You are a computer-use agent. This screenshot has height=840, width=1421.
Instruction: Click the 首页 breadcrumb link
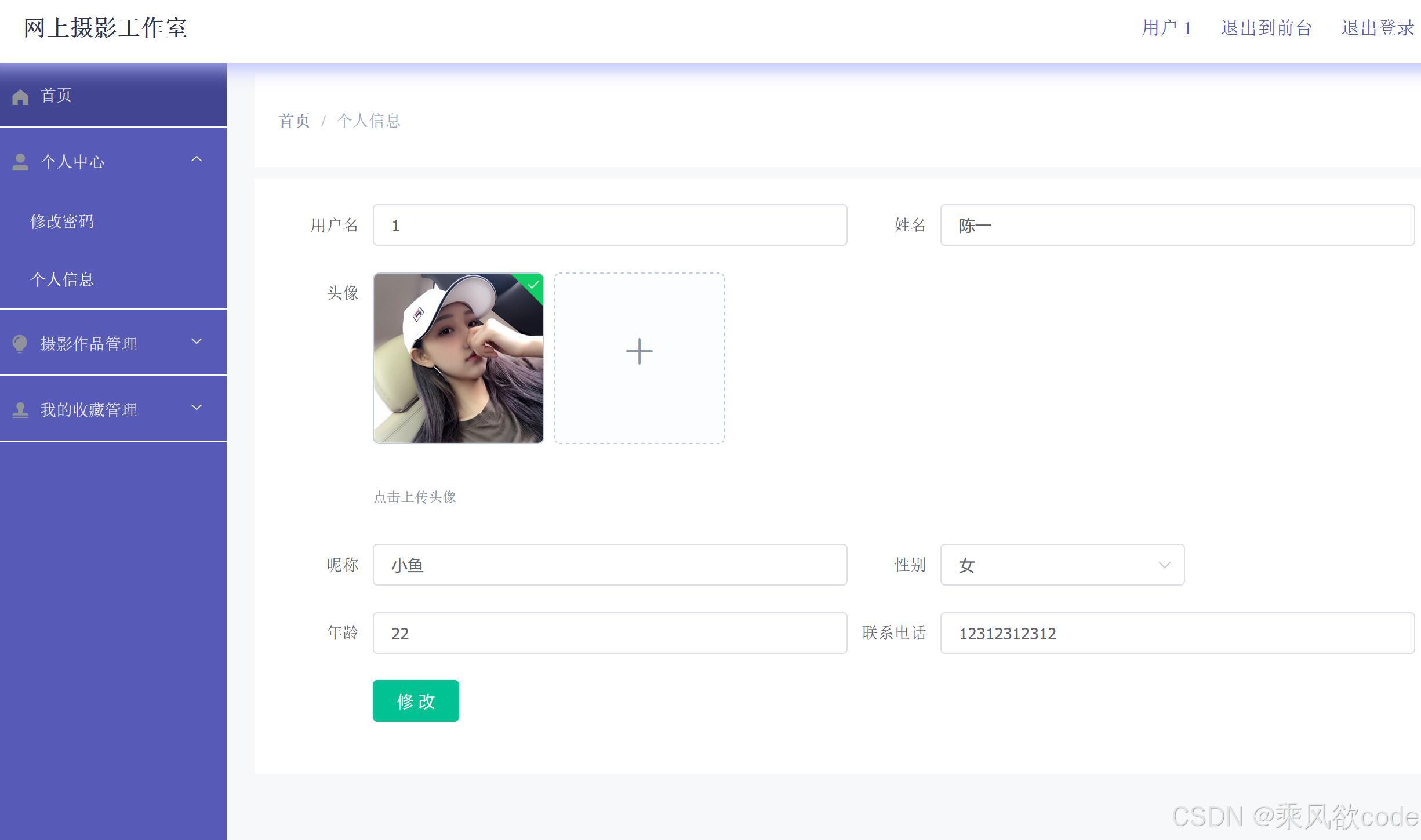(x=293, y=120)
